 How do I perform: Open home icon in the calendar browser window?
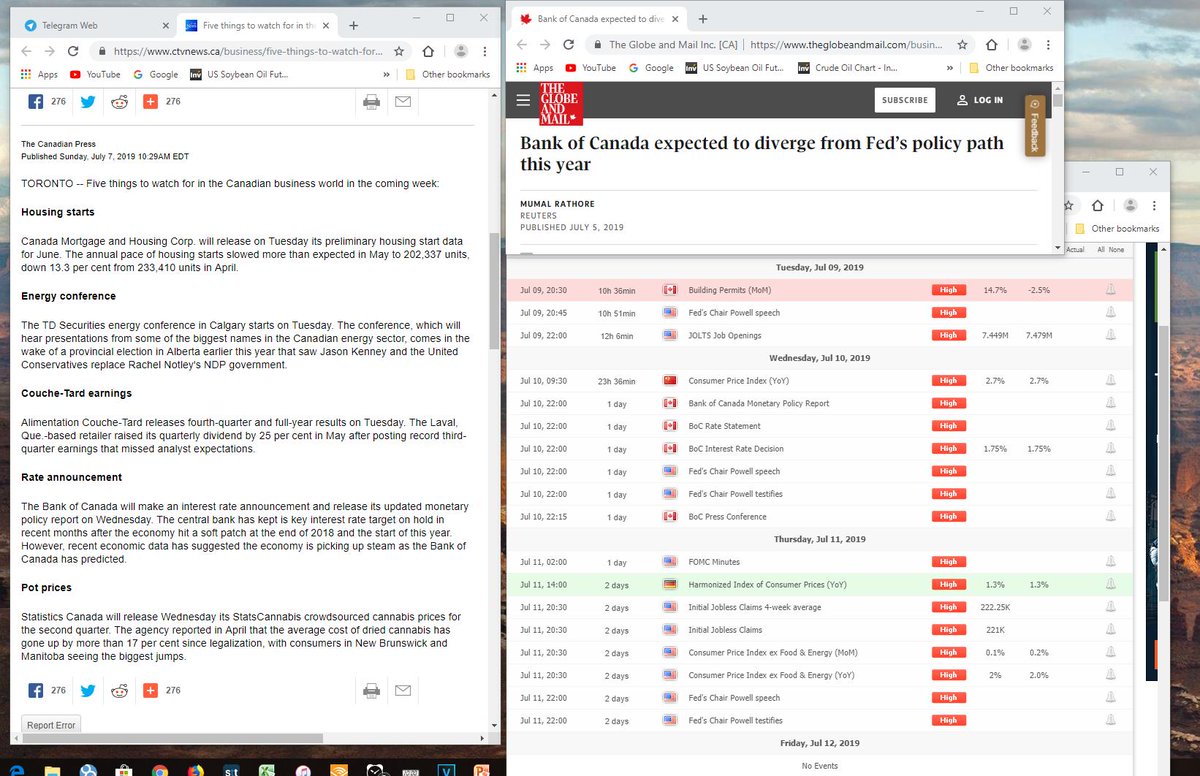(x=1100, y=204)
